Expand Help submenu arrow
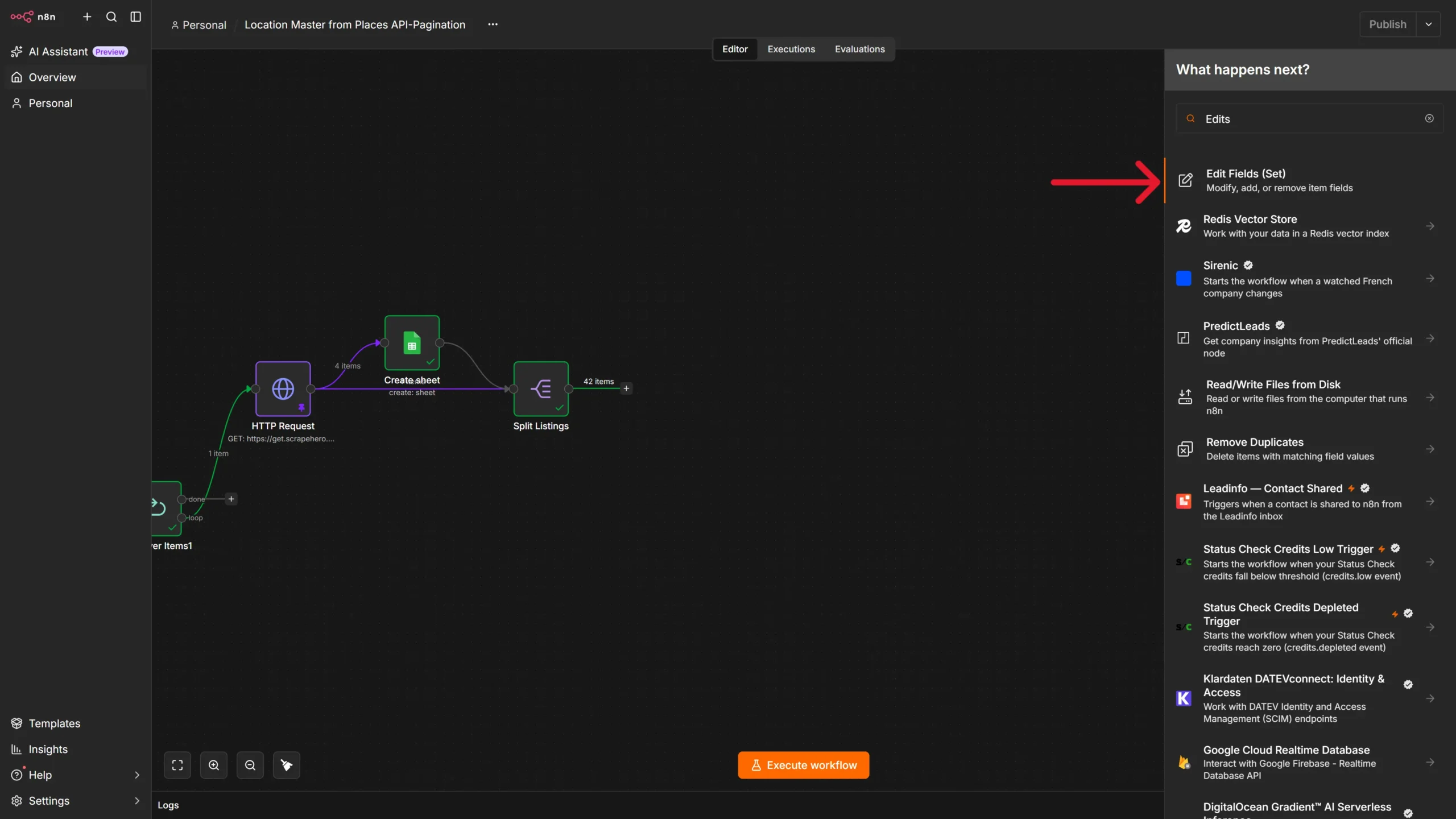Image resolution: width=1456 pixels, height=819 pixels. pyautogui.click(x=137, y=775)
